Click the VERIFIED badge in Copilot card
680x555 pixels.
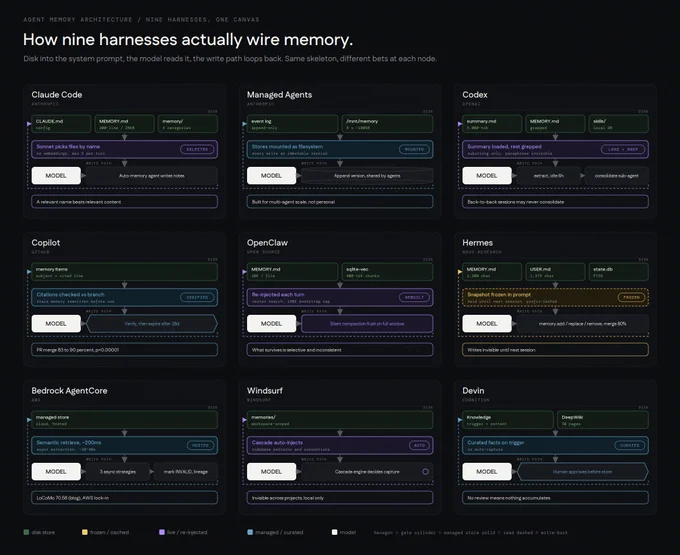point(197,297)
